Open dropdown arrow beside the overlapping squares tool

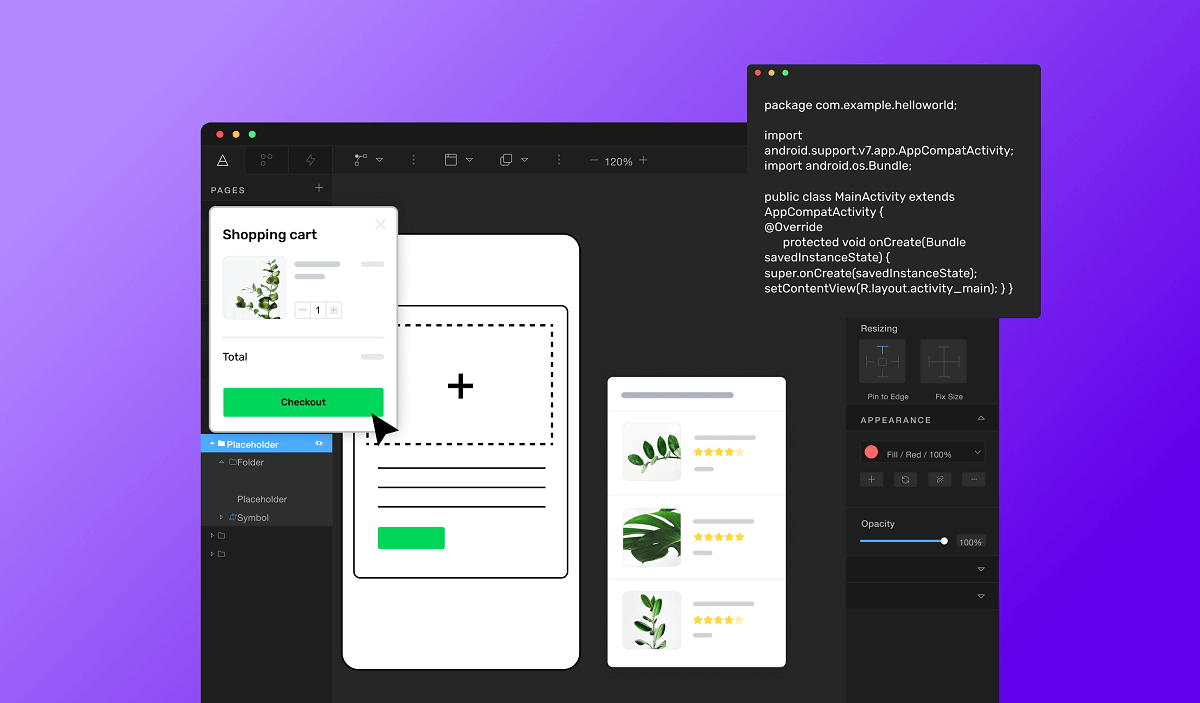524,161
